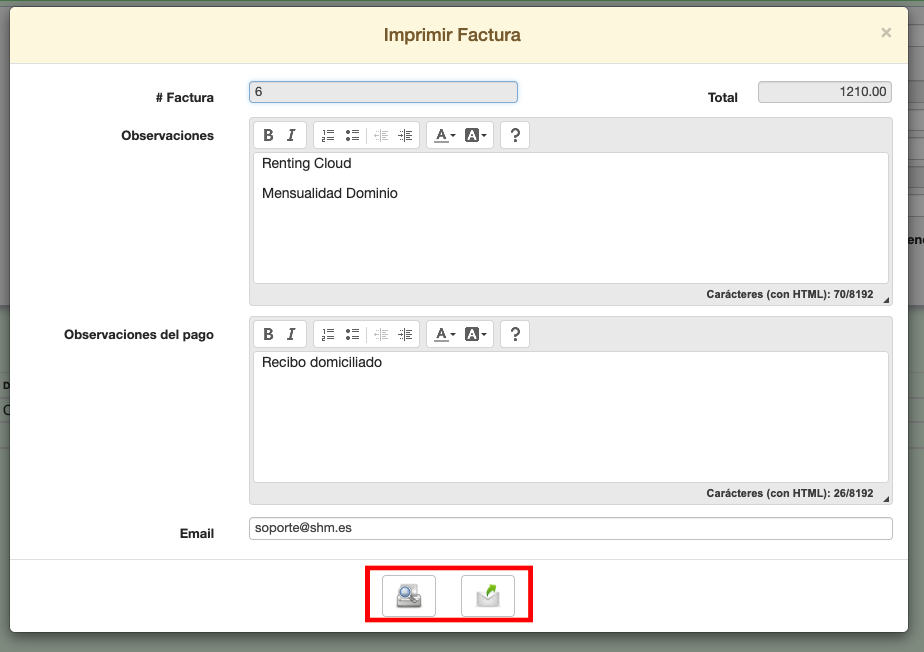Close the Imprimir Factura dialog
924x652 pixels.
[x=886, y=33]
